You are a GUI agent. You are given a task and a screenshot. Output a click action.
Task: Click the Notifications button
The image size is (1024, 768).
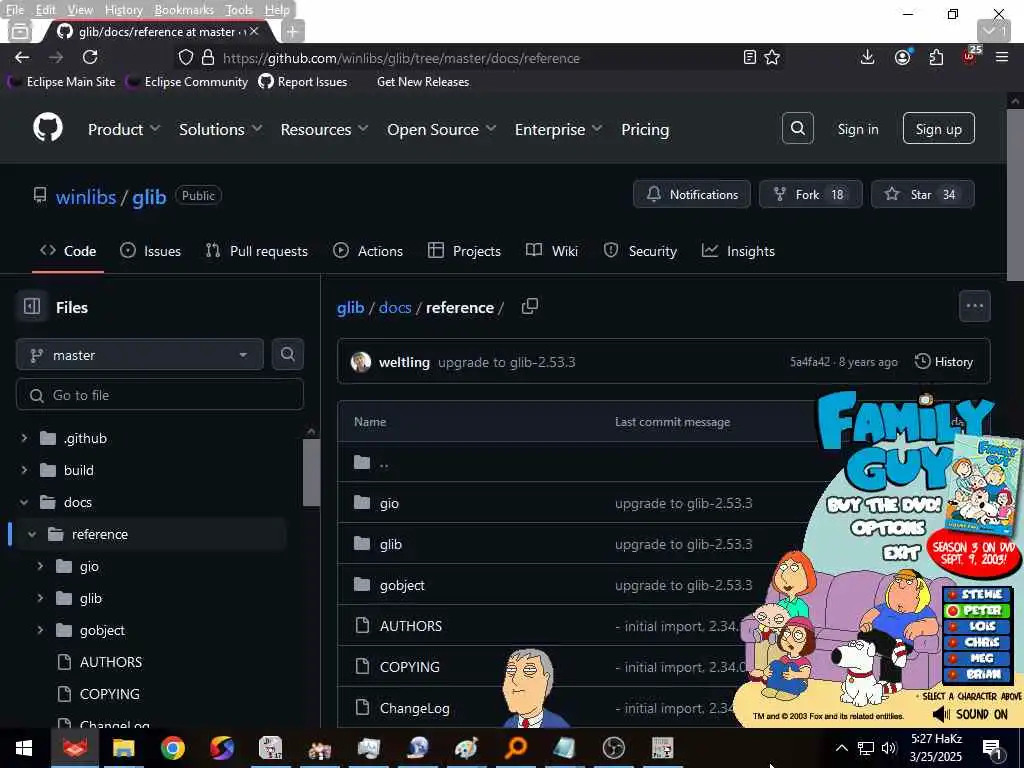692,194
